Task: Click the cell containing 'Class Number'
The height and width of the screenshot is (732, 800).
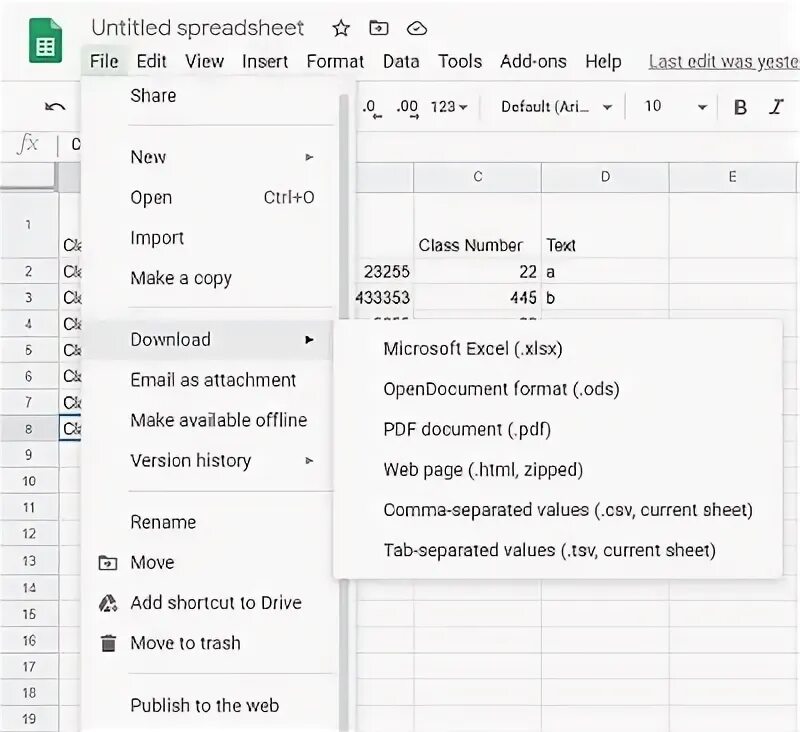Action: click(478, 225)
